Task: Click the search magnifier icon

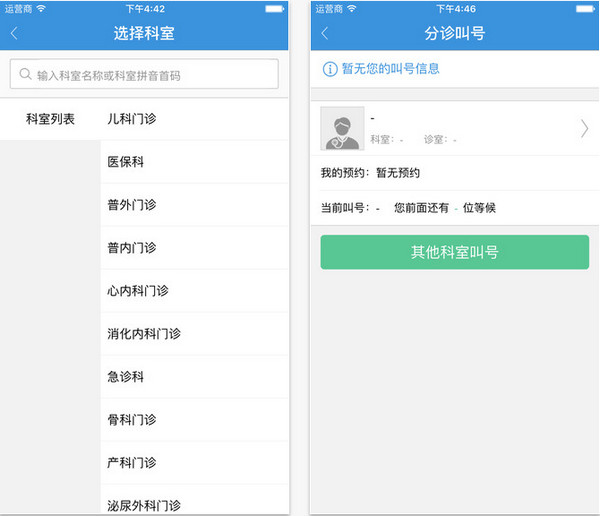Action: pos(24,75)
